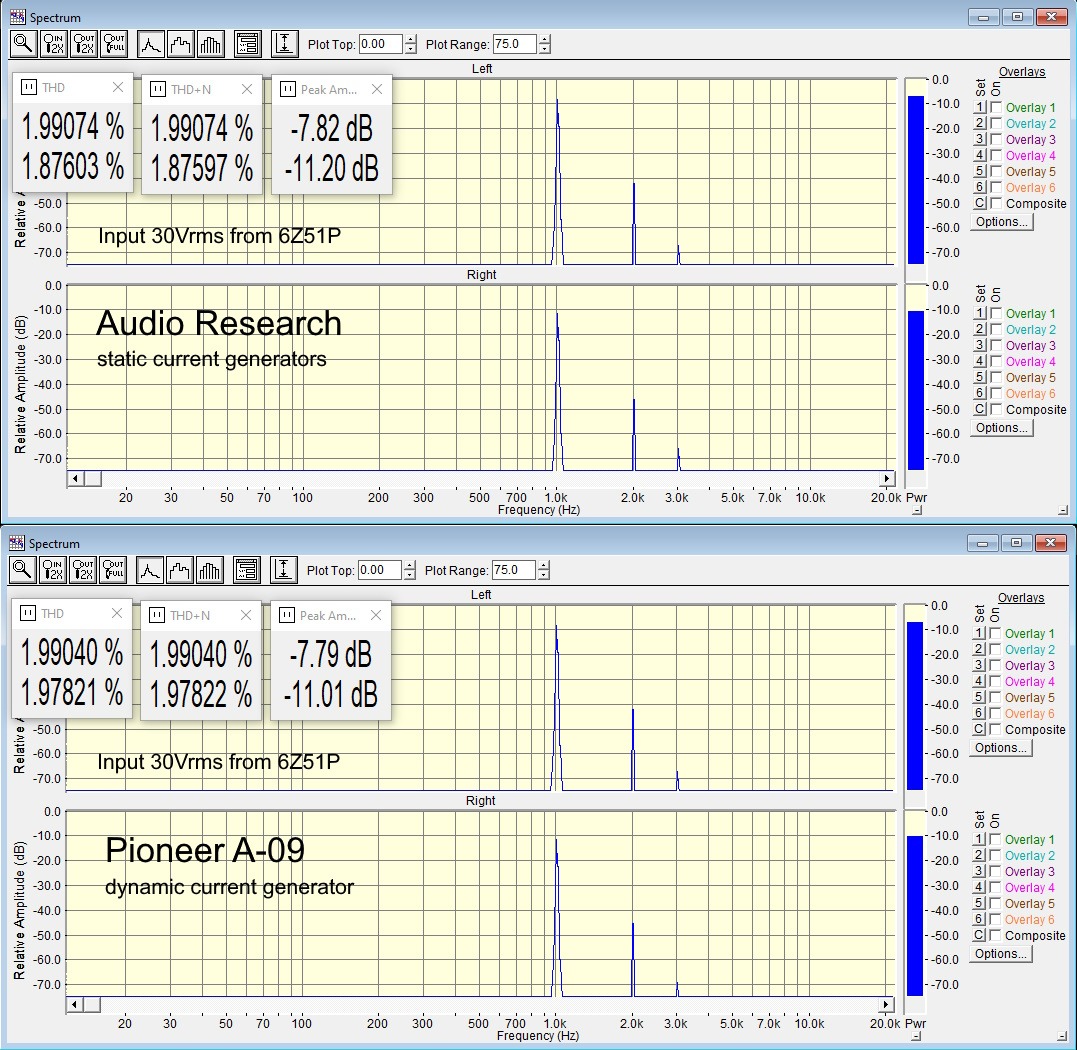Viewport: 1077px width, 1050px height.
Task: Increase Plot Top value in Pioneer A-09 window
Action: [409, 566]
